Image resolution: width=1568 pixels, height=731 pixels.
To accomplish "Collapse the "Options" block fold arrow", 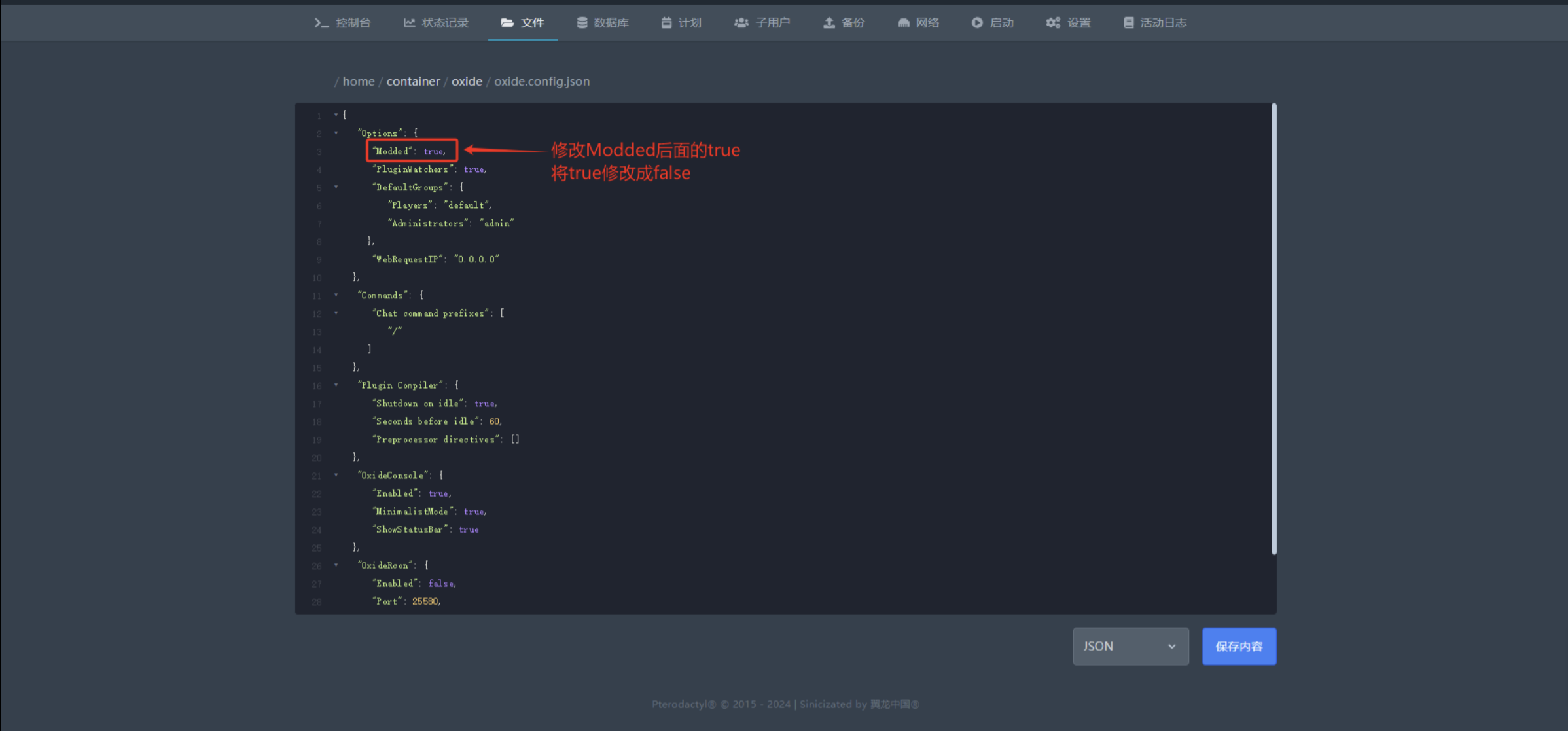I will [x=336, y=133].
